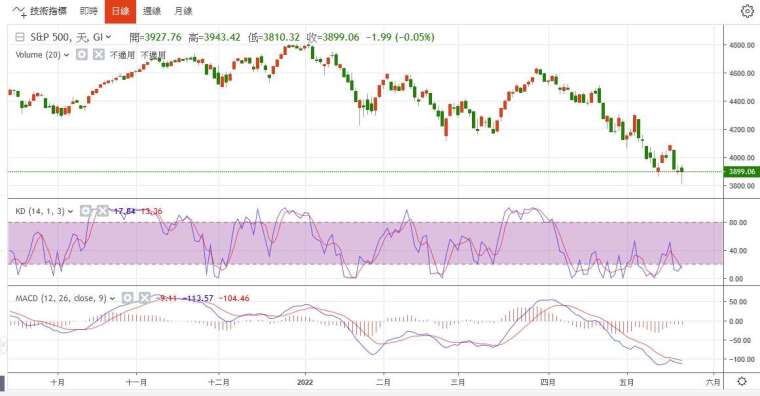Click the 4400.00 price axis label
Screen dimensions: 760x396
742,101
